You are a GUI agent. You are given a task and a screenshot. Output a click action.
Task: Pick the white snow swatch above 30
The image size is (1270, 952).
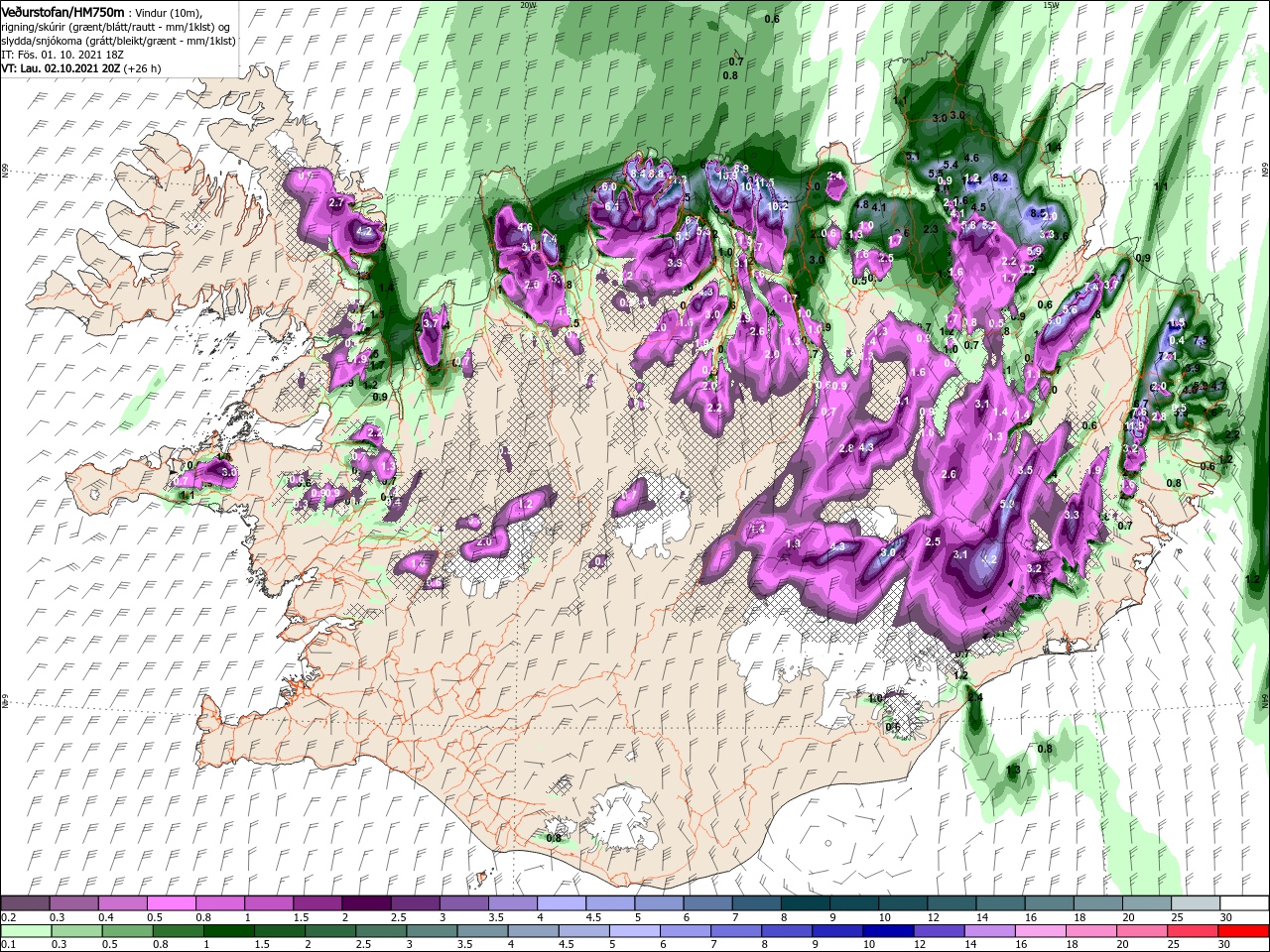(x=1245, y=903)
